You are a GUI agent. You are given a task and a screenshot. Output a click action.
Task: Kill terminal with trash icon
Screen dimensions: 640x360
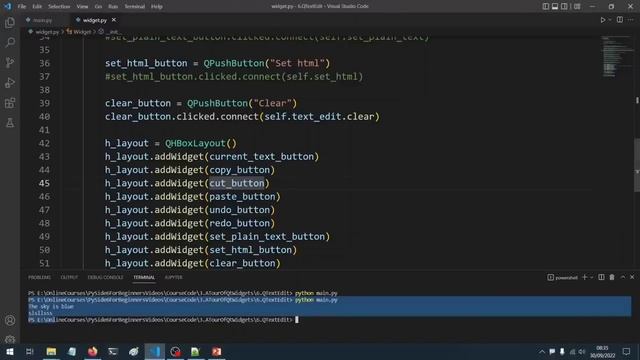[612, 277]
